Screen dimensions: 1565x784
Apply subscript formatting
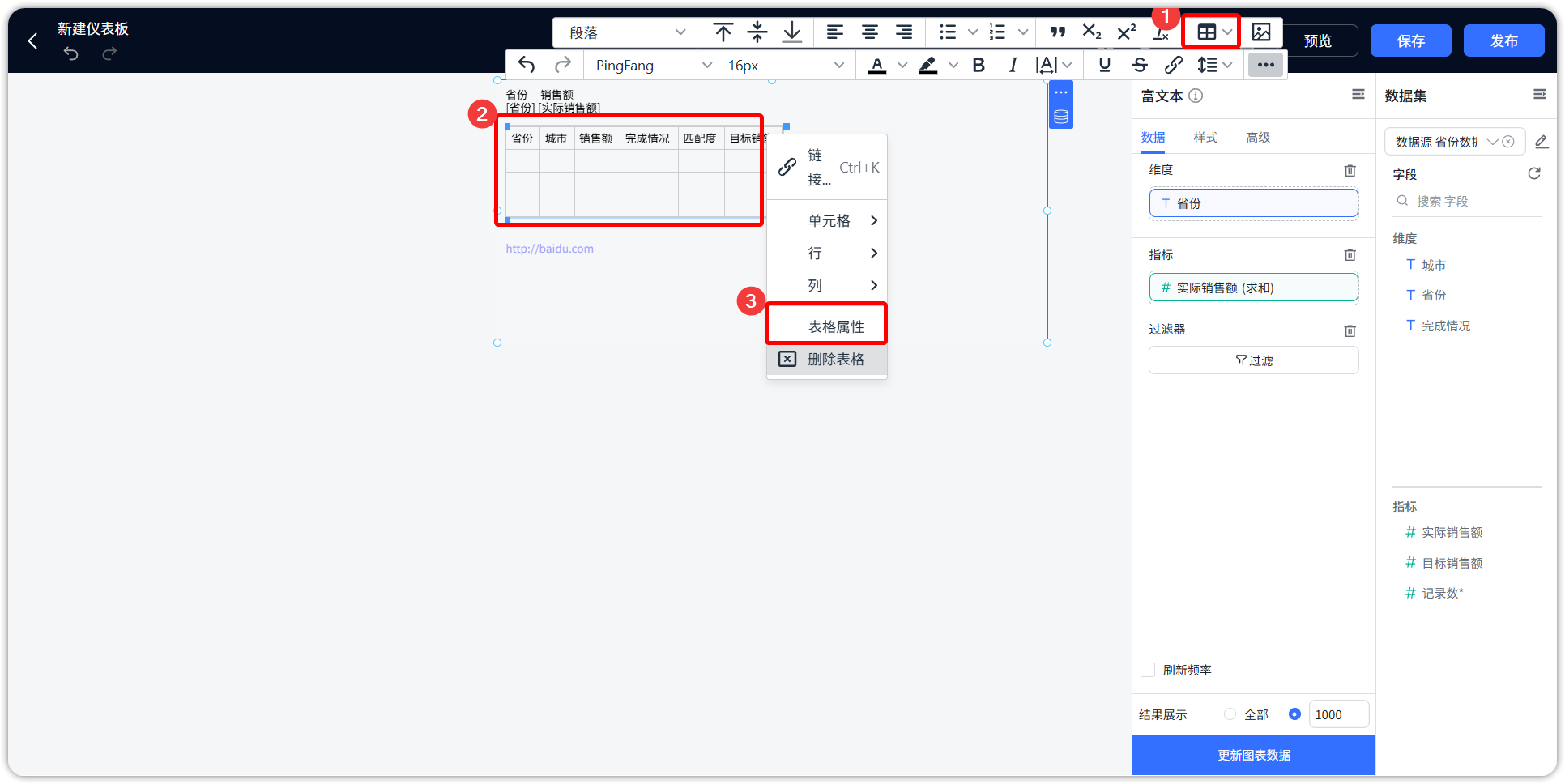1092,32
